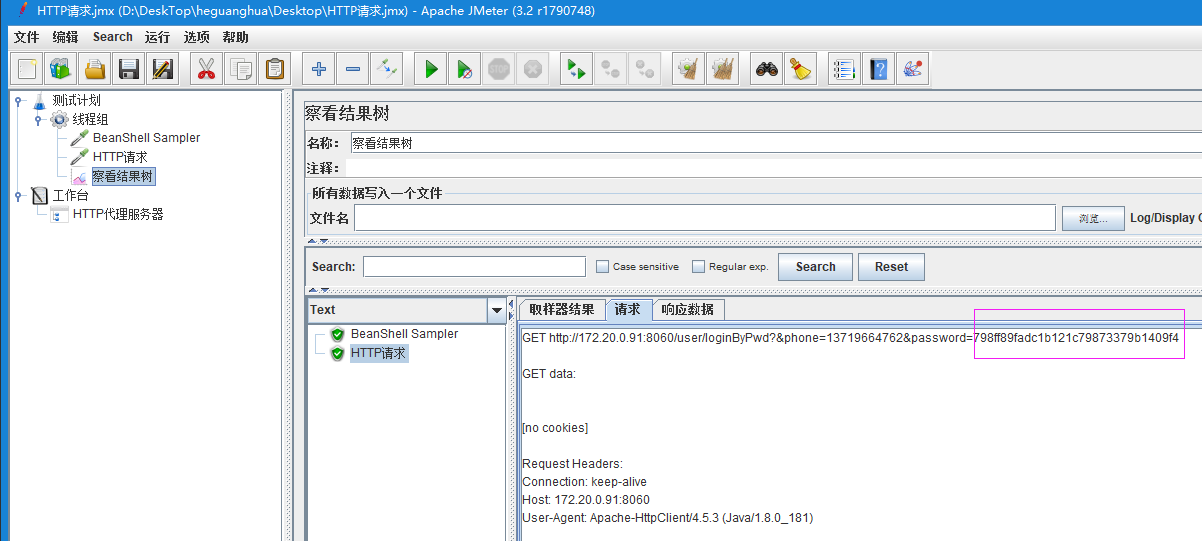Click the Toggle enable/disable icon
The width and height of the screenshot is (1202, 541).
point(387,69)
